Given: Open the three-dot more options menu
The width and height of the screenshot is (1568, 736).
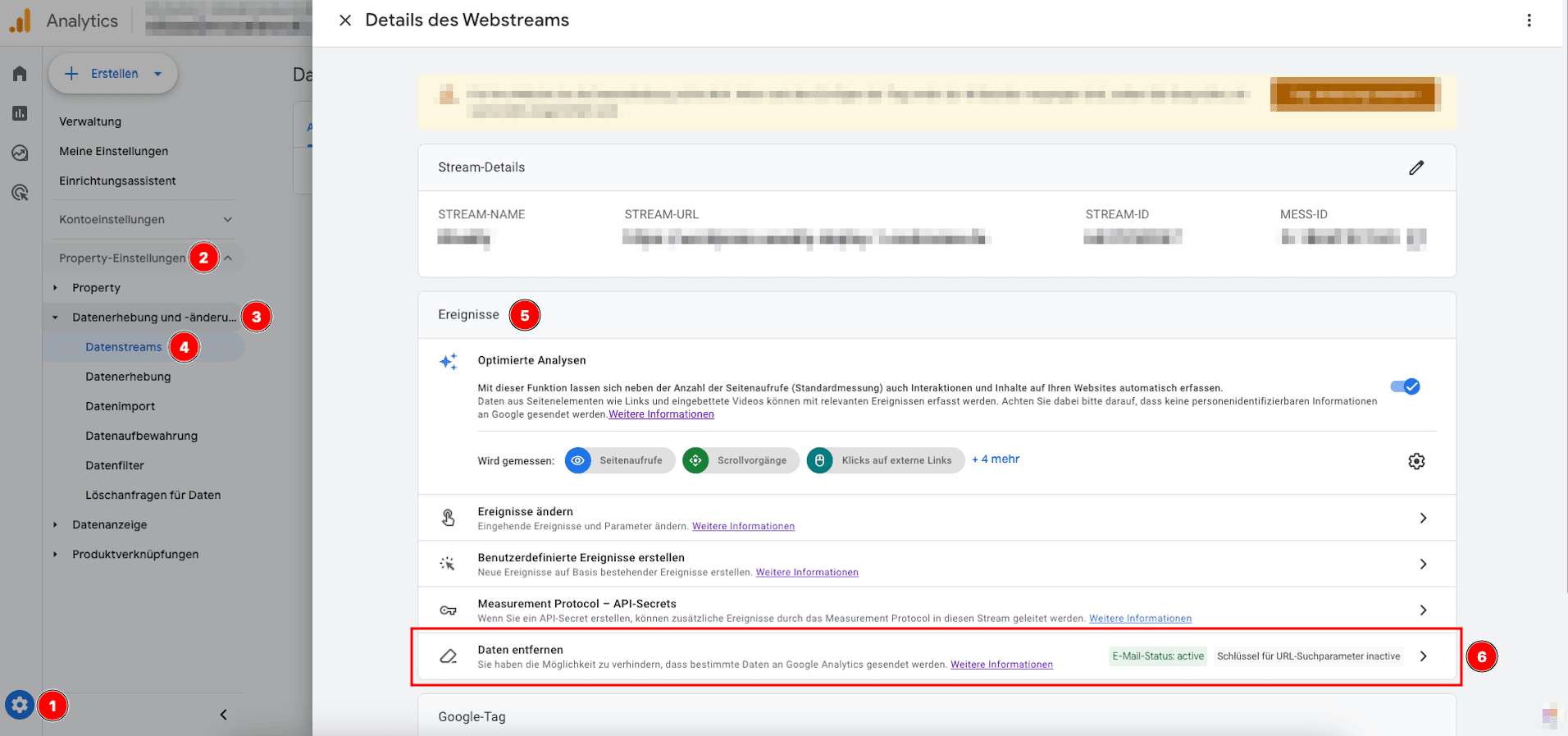Looking at the screenshot, I should click(1529, 21).
